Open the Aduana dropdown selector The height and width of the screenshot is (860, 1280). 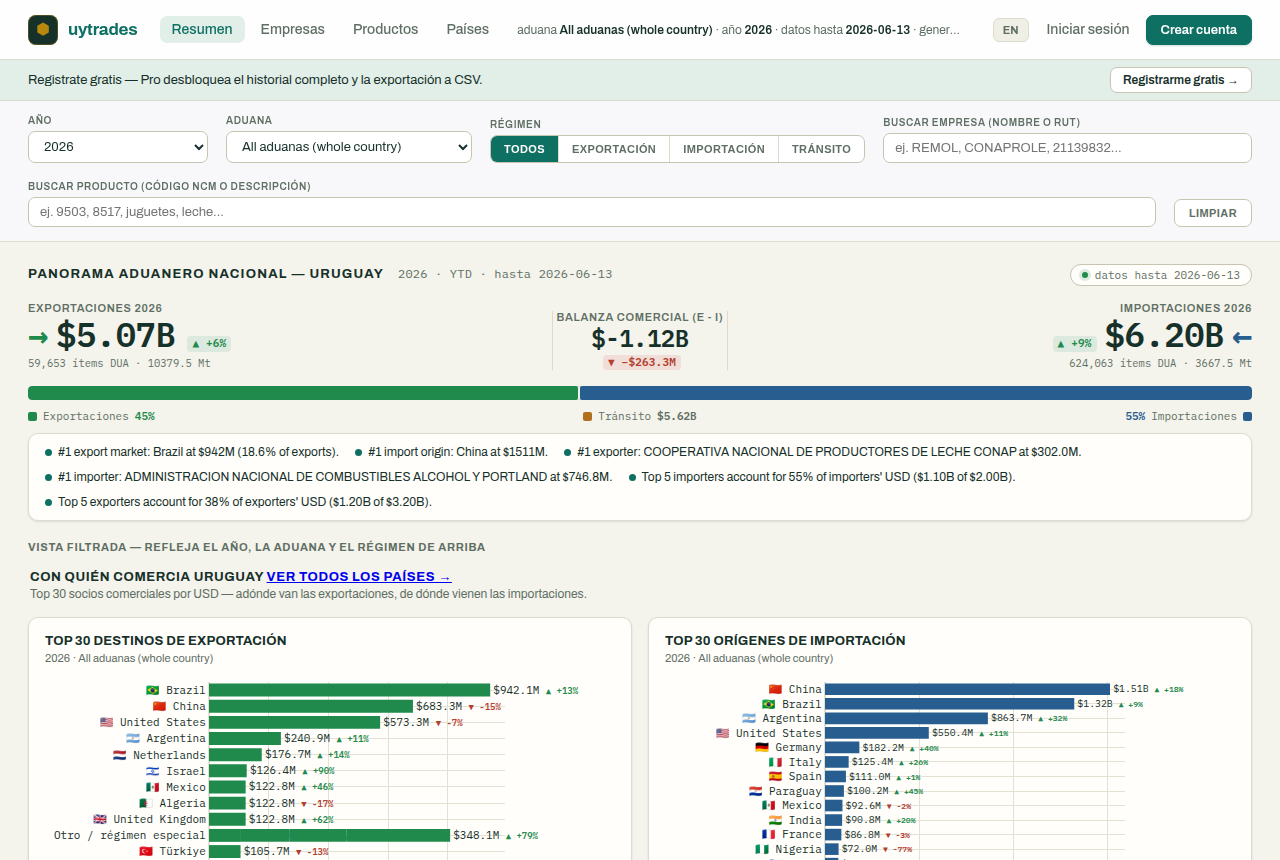click(349, 147)
